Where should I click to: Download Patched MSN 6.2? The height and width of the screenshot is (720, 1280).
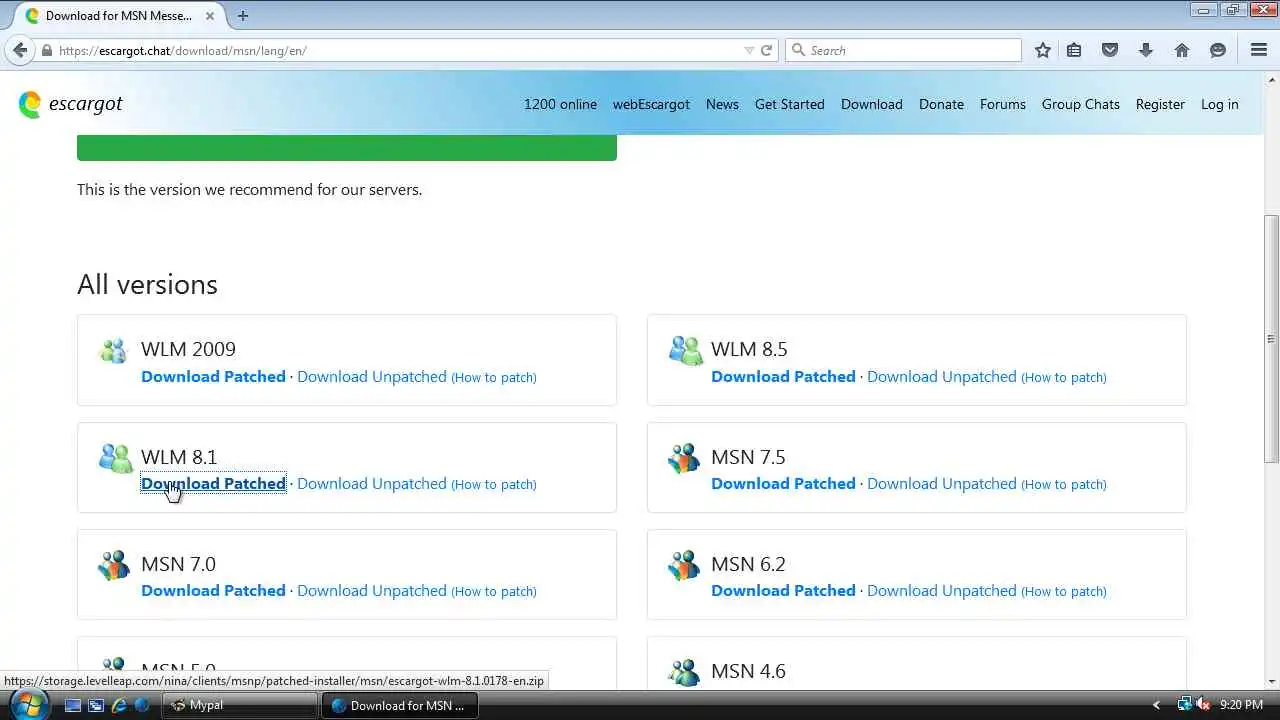point(783,591)
